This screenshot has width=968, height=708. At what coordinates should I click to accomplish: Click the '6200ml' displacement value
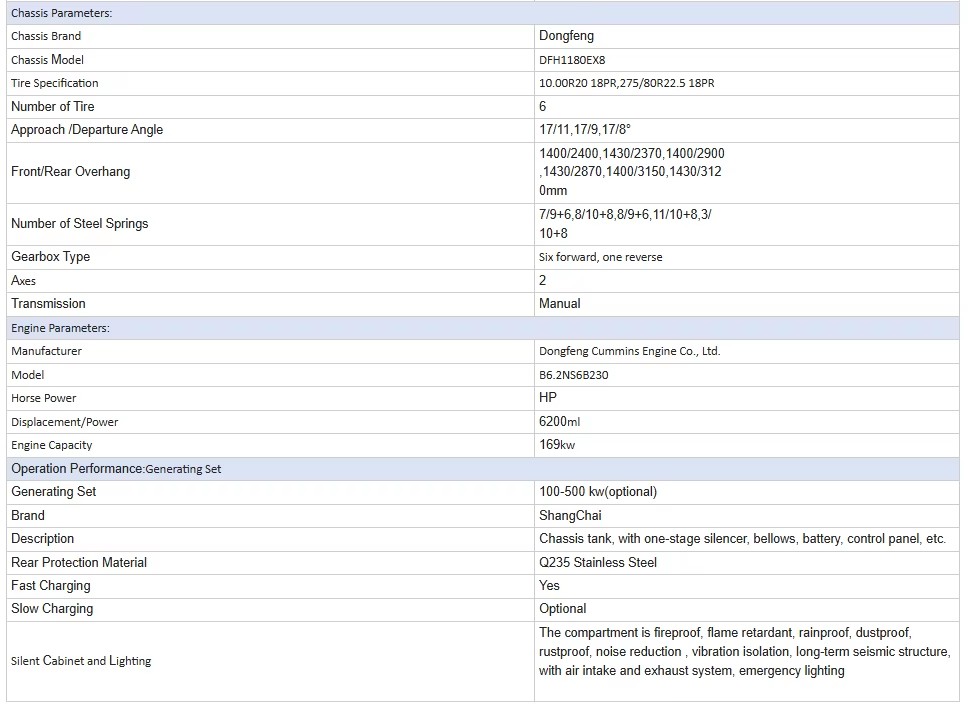click(559, 422)
